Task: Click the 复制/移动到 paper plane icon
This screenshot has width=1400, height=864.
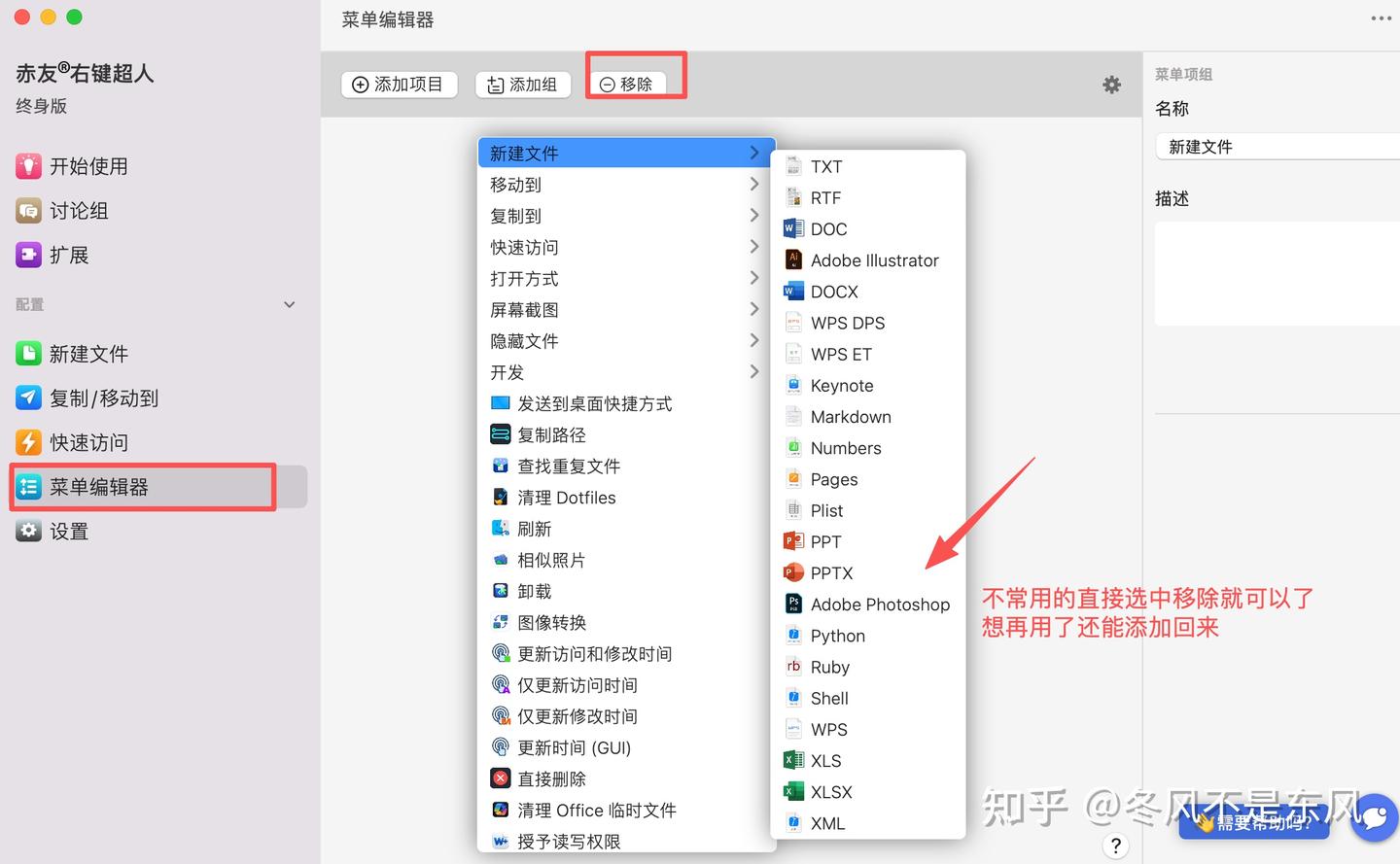Action: click(x=28, y=398)
